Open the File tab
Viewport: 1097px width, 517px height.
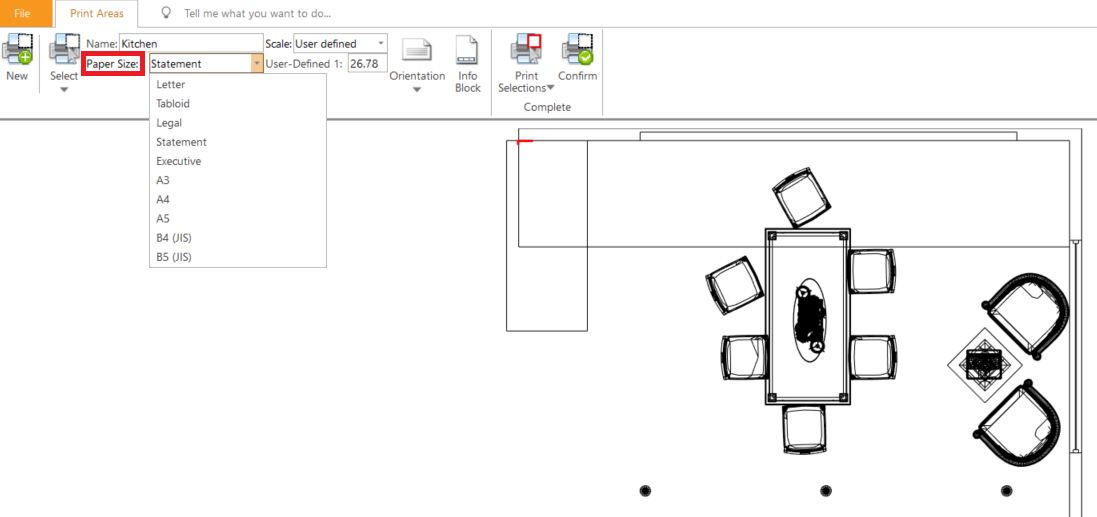coord(22,13)
